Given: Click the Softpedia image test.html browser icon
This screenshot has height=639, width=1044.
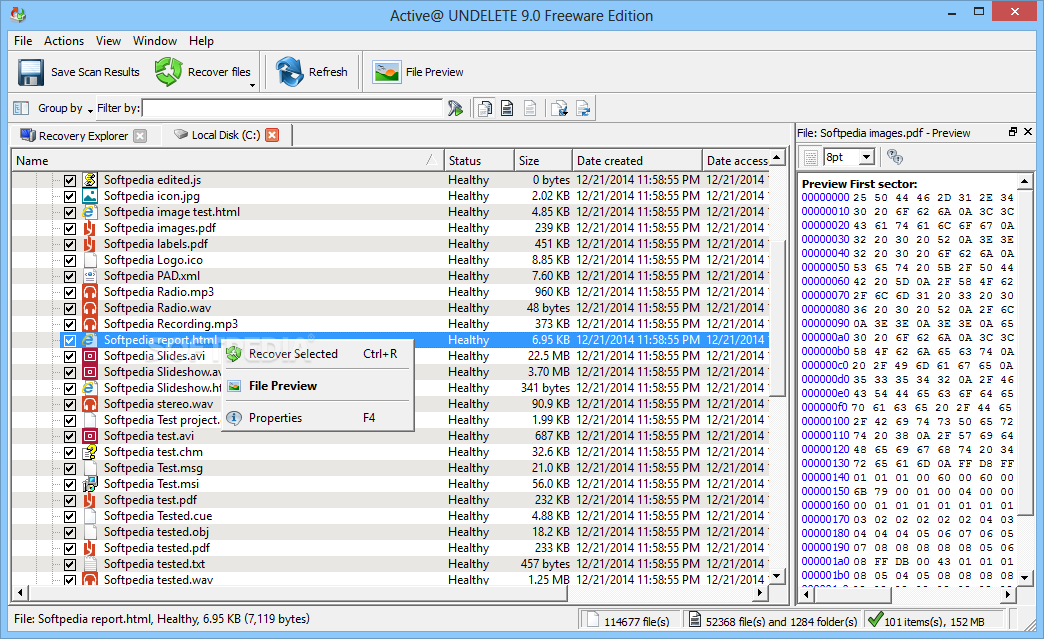Looking at the screenshot, I should pos(90,212).
